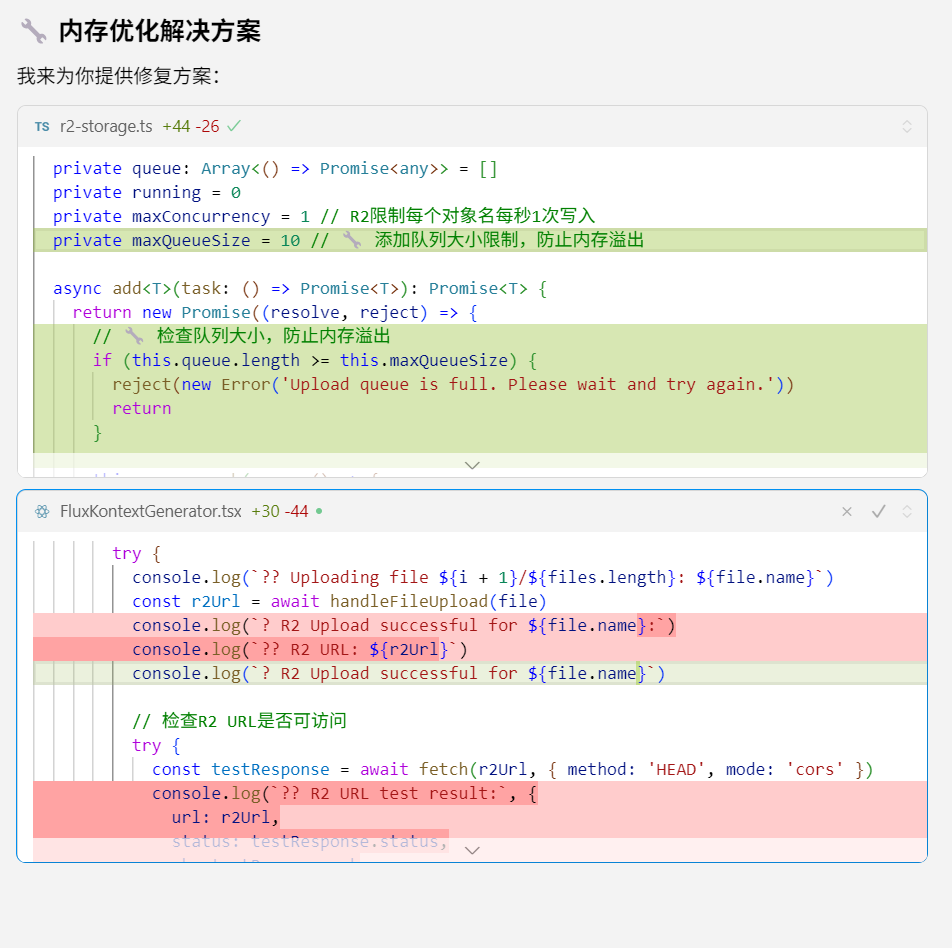Click the comment 检查R2 URL是否可访问

pos(240,721)
